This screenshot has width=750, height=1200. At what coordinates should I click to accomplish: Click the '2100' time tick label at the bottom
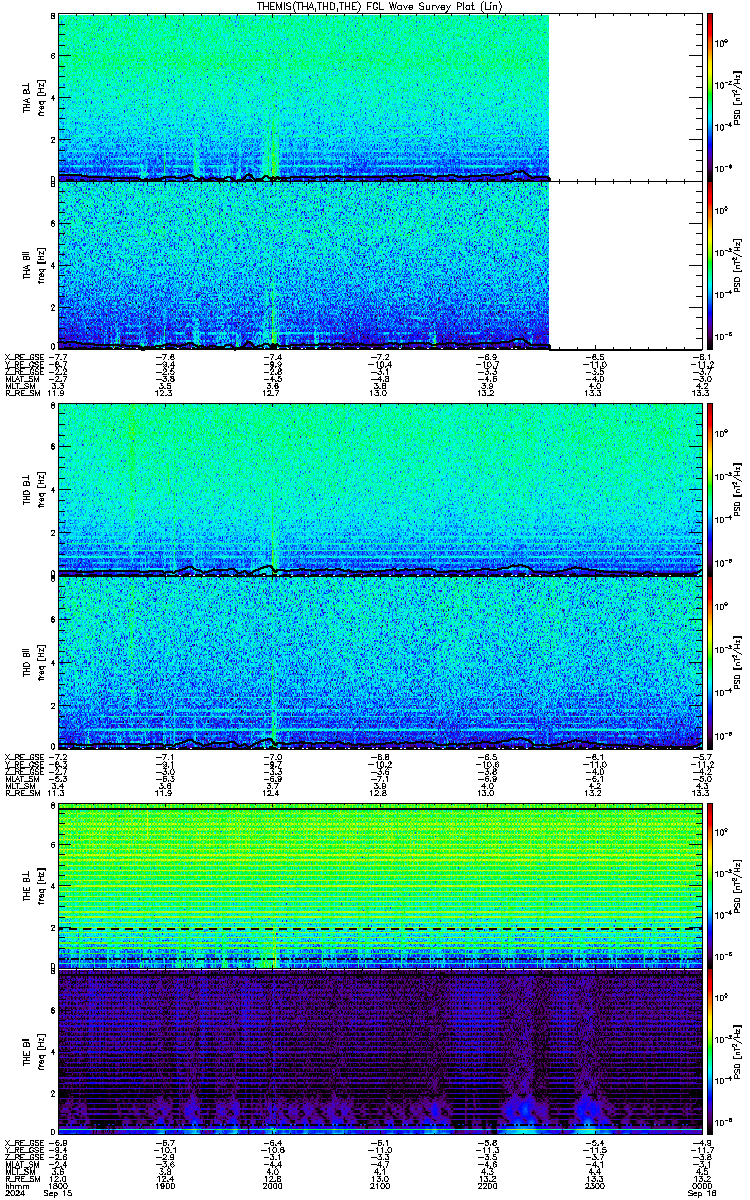(x=379, y=1185)
